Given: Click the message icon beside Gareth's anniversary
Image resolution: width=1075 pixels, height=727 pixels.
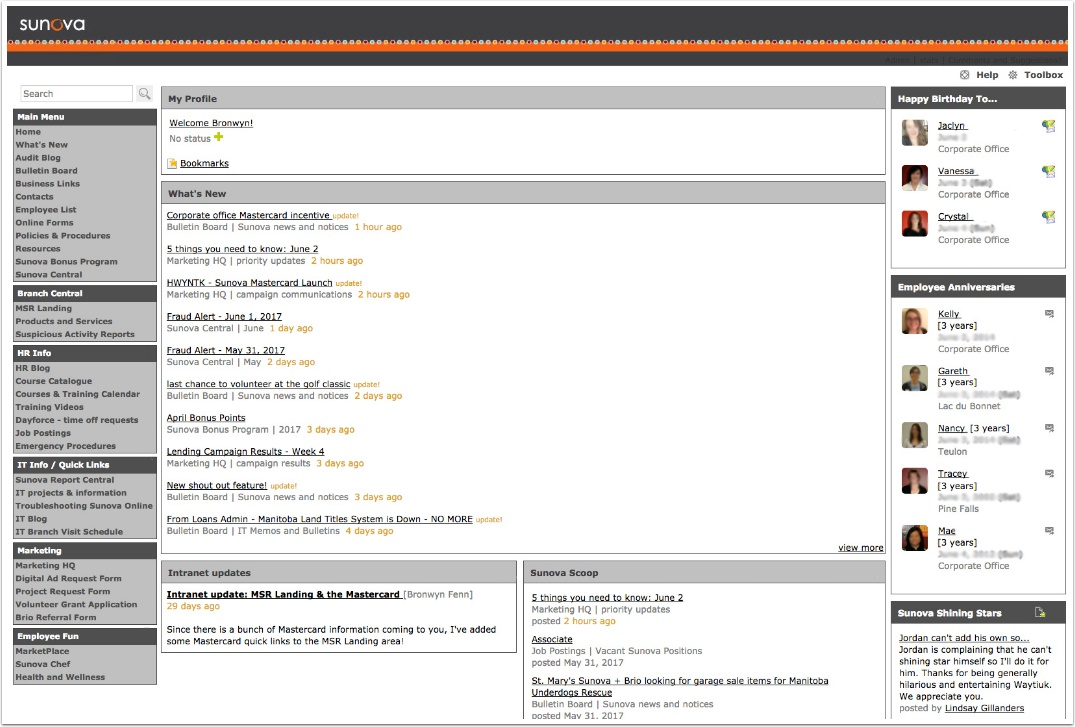Looking at the screenshot, I should click(1049, 370).
